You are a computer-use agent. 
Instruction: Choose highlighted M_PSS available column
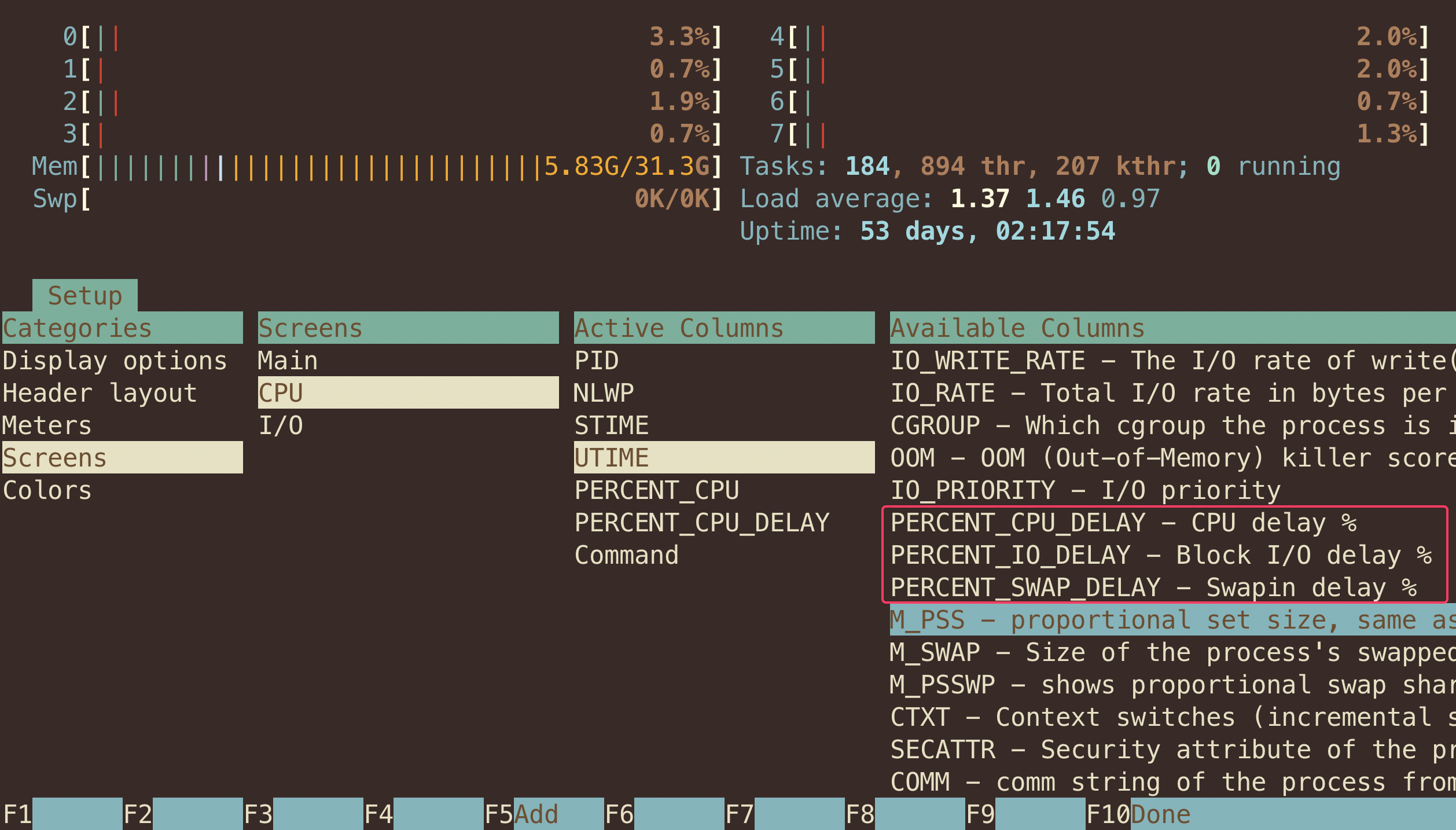tap(1172, 620)
